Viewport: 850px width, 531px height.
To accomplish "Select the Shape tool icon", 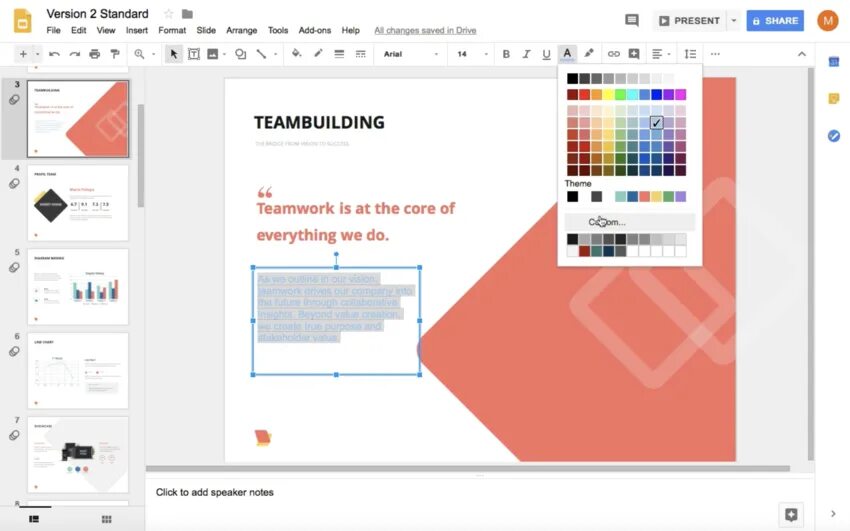I will (241, 54).
